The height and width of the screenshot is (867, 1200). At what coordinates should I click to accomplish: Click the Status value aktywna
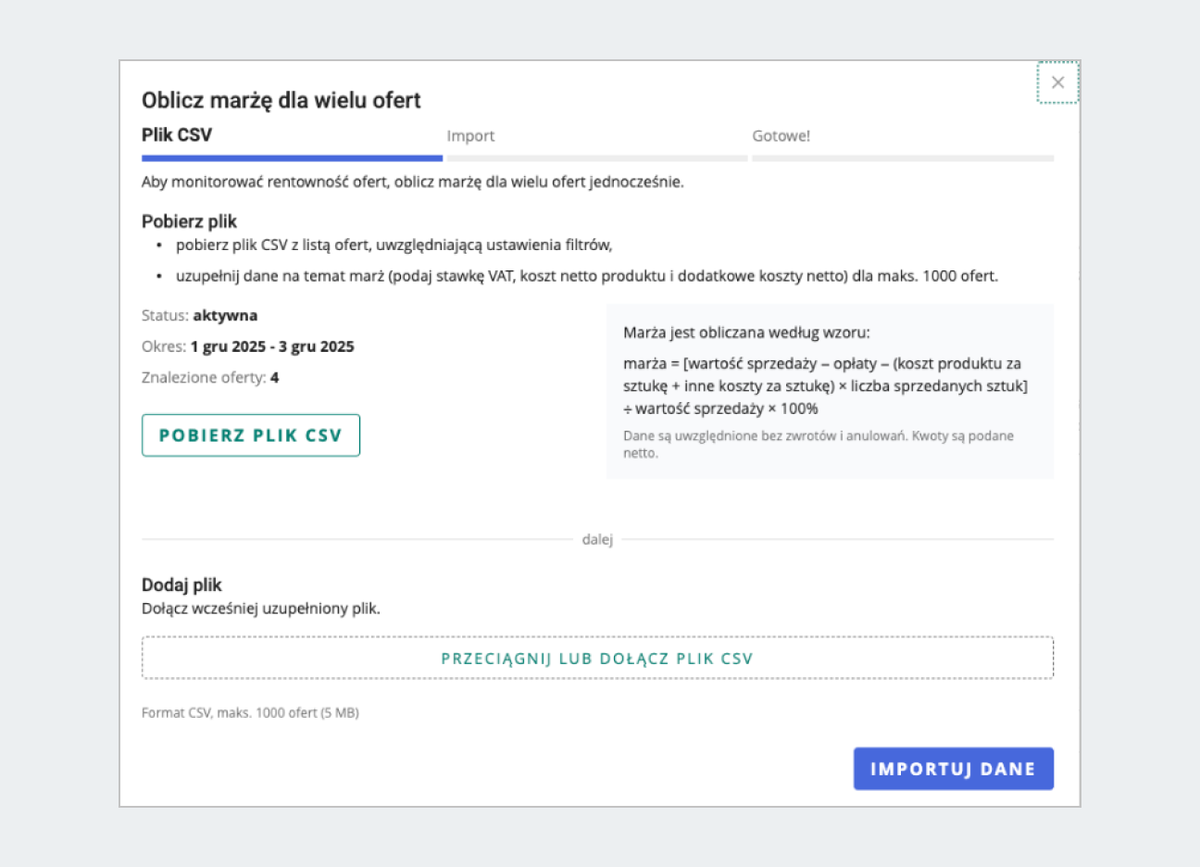225,315
